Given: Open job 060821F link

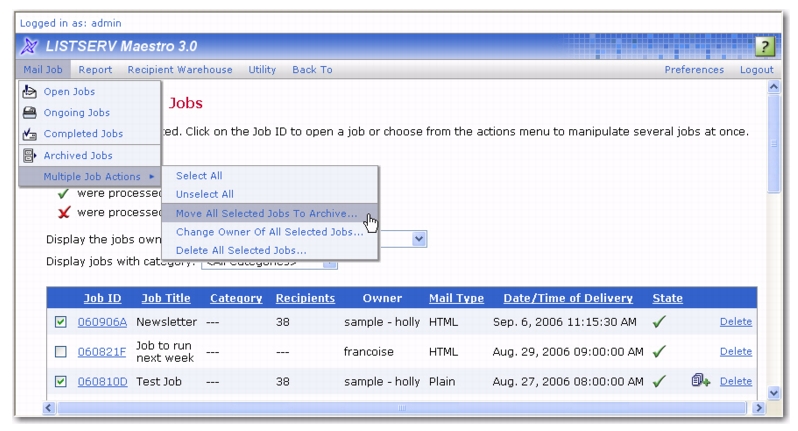Looking at the screenshot, I should (102, 352).
